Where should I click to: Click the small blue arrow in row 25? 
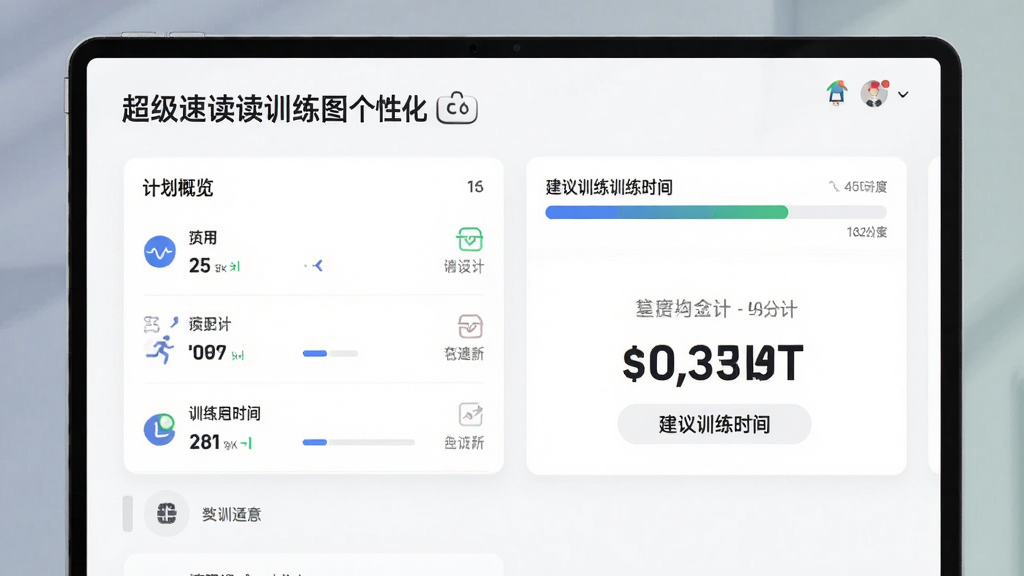(317, 265)
